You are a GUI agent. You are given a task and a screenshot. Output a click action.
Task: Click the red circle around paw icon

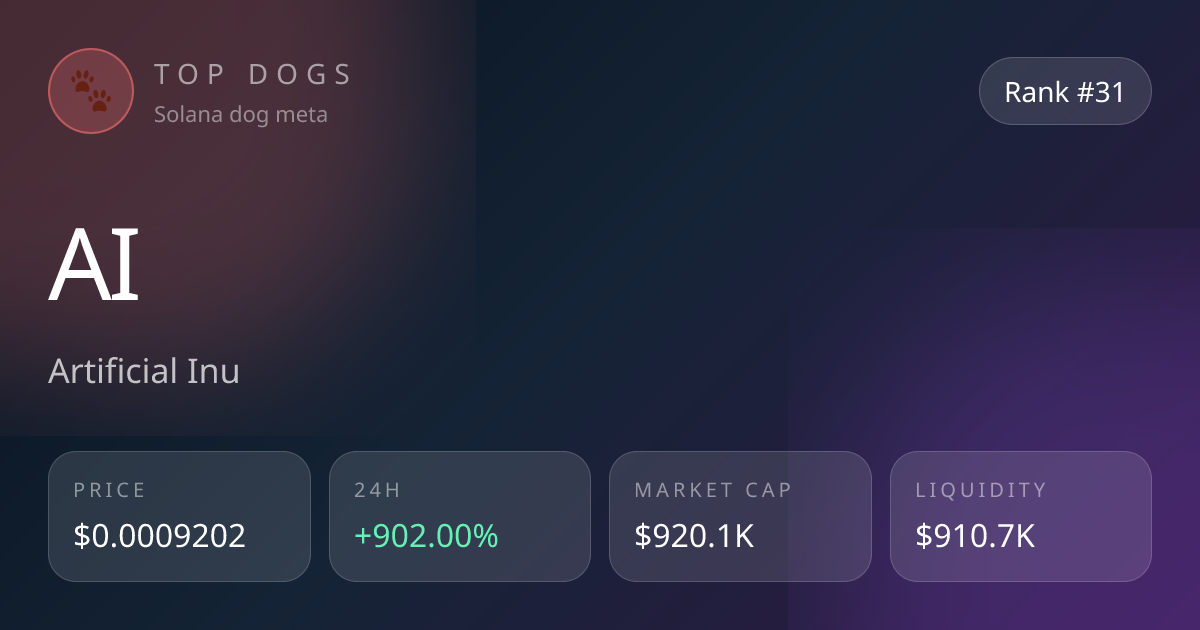click(91, 91)
